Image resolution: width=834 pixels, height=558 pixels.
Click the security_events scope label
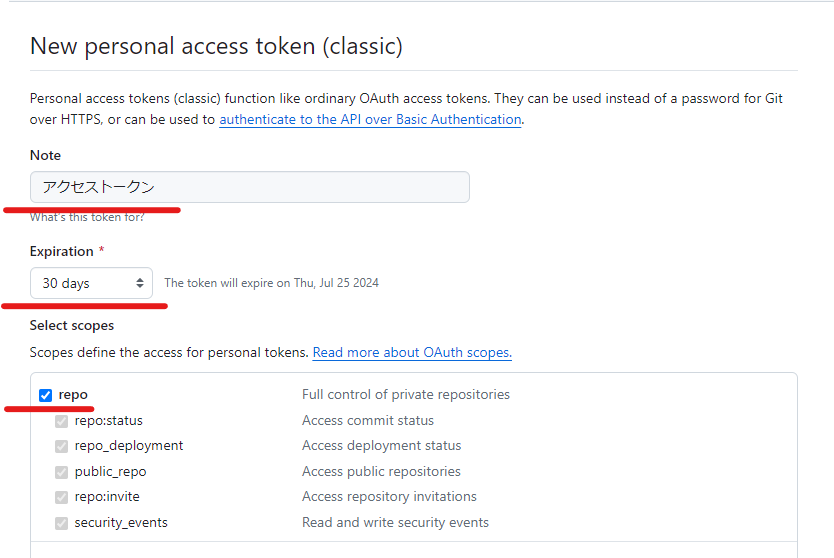click(121, 522)
